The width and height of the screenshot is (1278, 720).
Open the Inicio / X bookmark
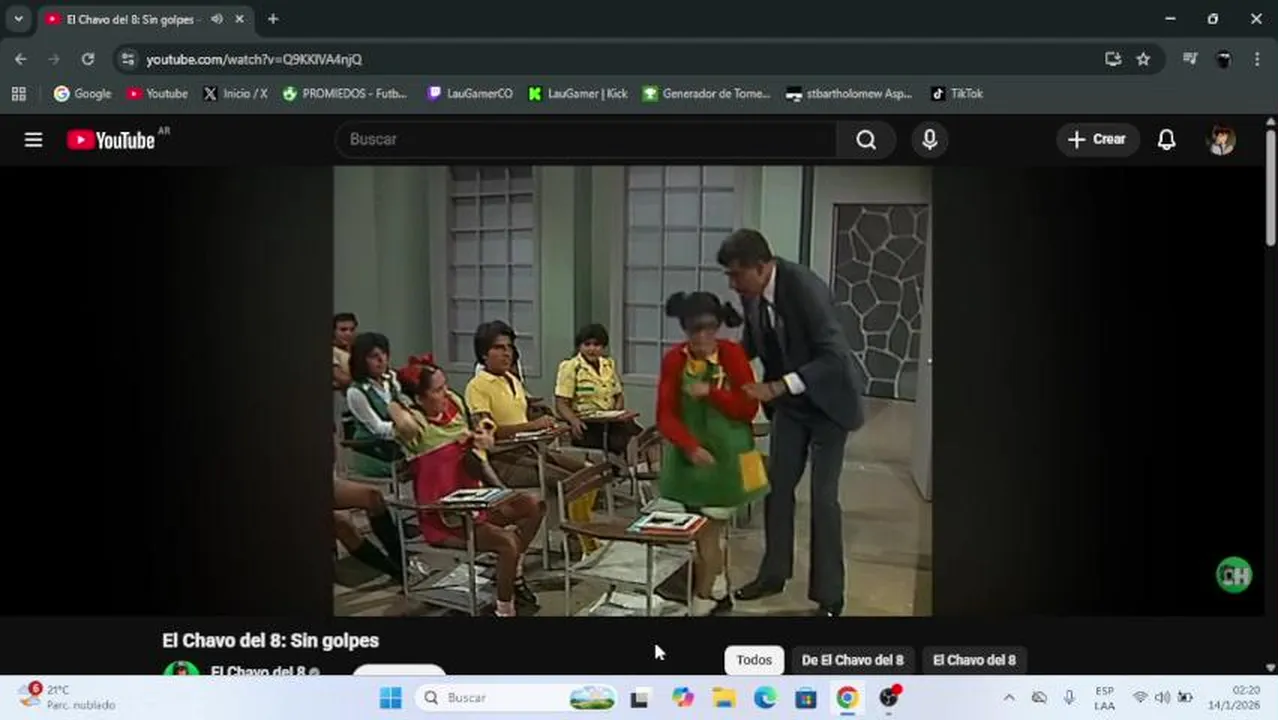pyautogui.click(x=235, y=93)
